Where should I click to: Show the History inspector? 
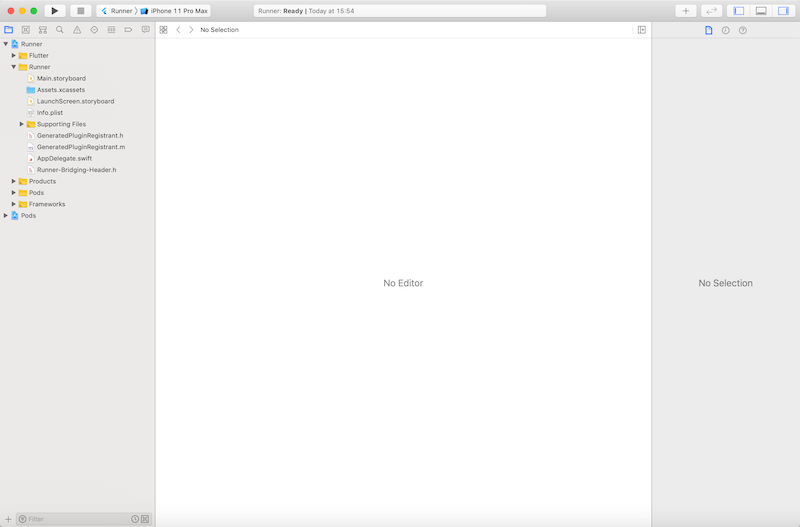click(726, 30)
